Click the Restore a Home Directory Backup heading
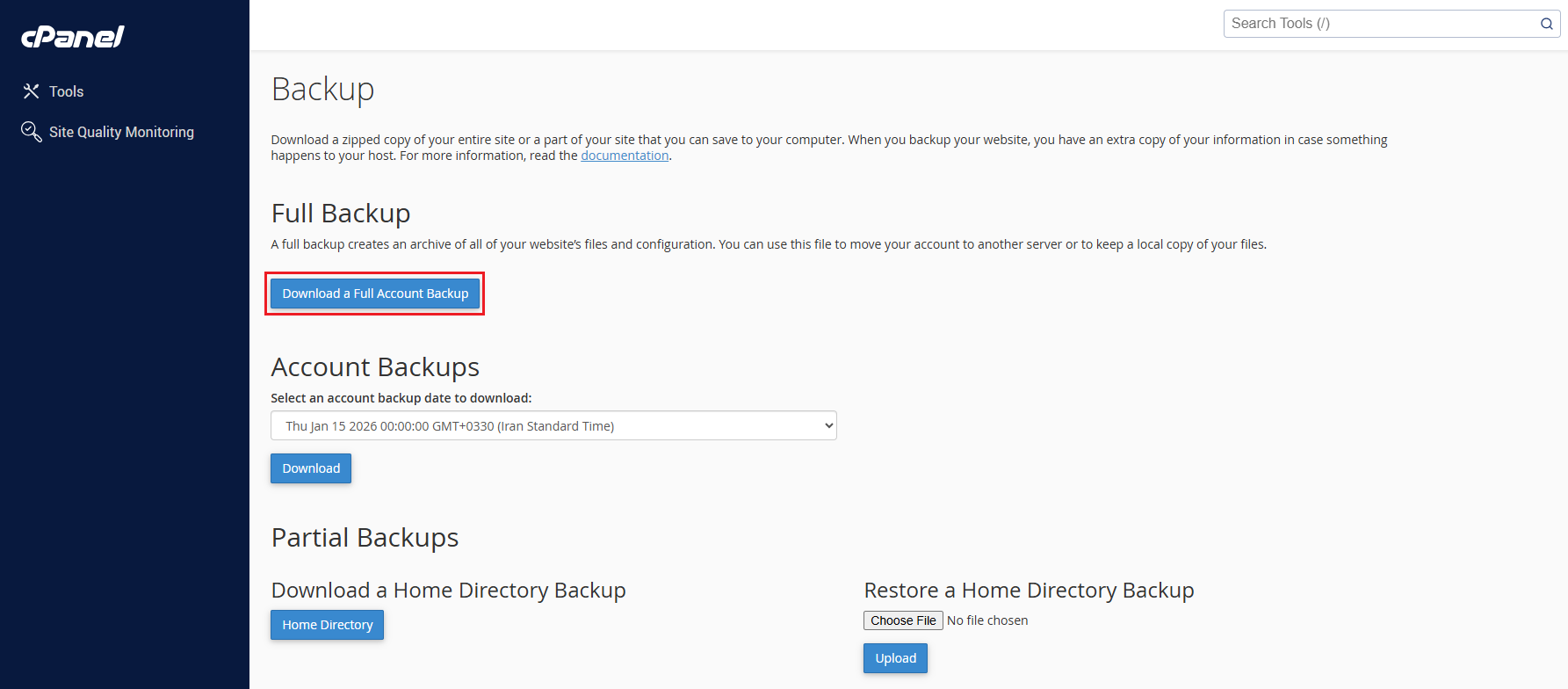Screen dimensions: 1568x689 pos(1029,590)
